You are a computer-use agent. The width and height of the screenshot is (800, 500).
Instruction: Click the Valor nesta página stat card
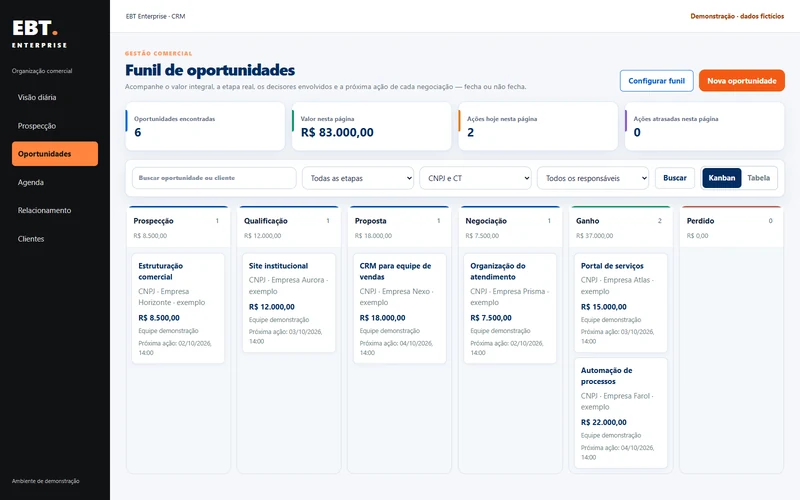371,126
